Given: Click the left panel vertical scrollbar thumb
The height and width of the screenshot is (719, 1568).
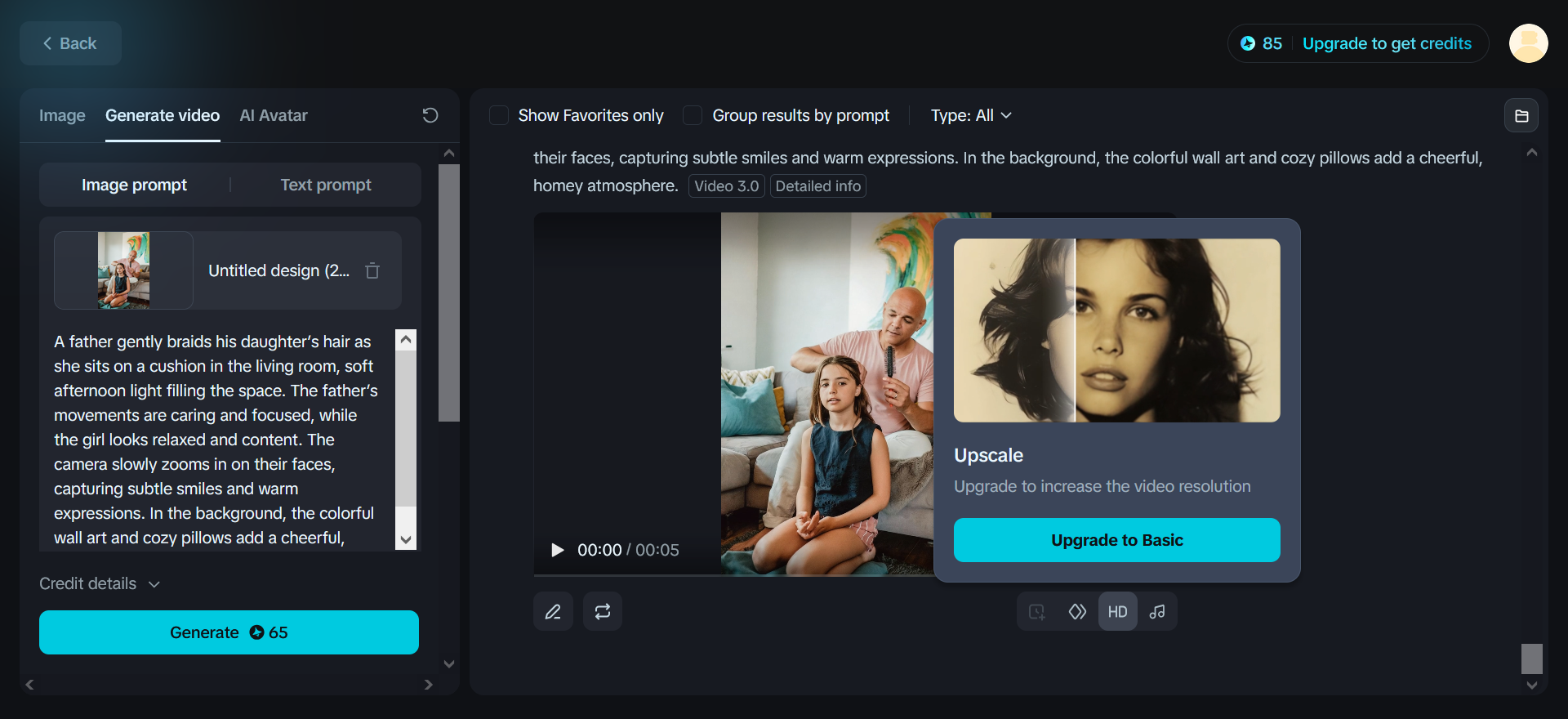Looking at the screenshot, I should (x=449, y=293).
